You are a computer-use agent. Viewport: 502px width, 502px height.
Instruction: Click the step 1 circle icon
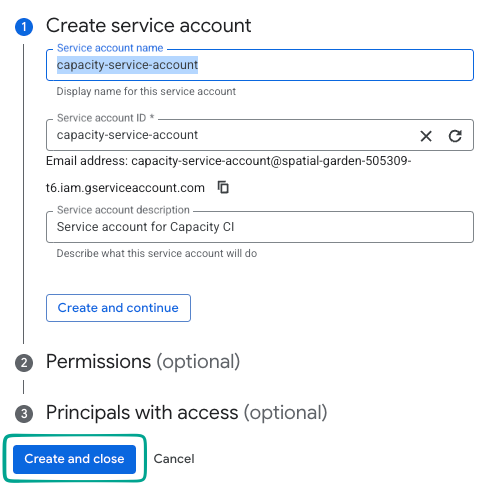[24, 27]
